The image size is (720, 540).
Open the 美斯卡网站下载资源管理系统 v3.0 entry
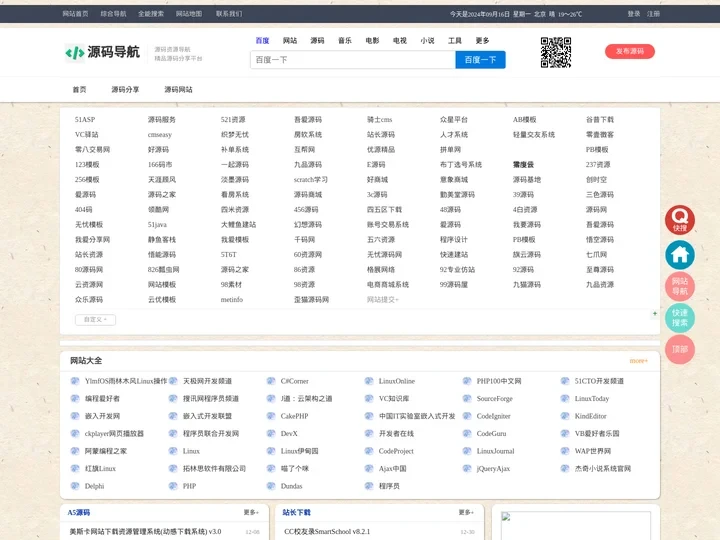(x=145, y=532)
